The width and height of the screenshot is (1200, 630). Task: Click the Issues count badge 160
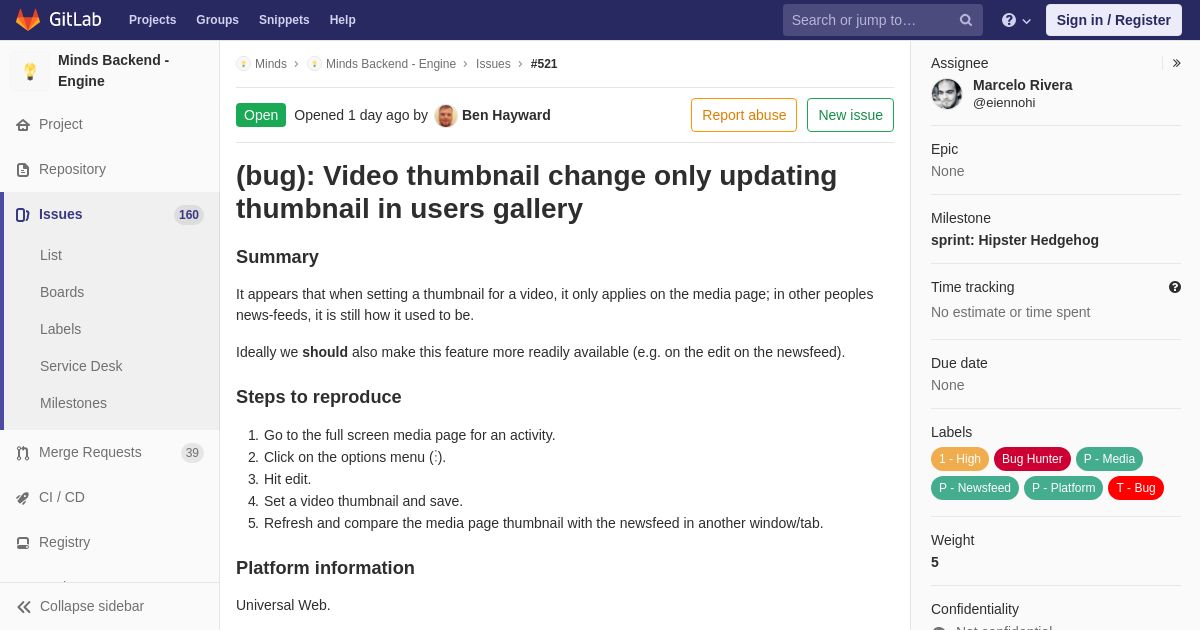coord(189,215)
